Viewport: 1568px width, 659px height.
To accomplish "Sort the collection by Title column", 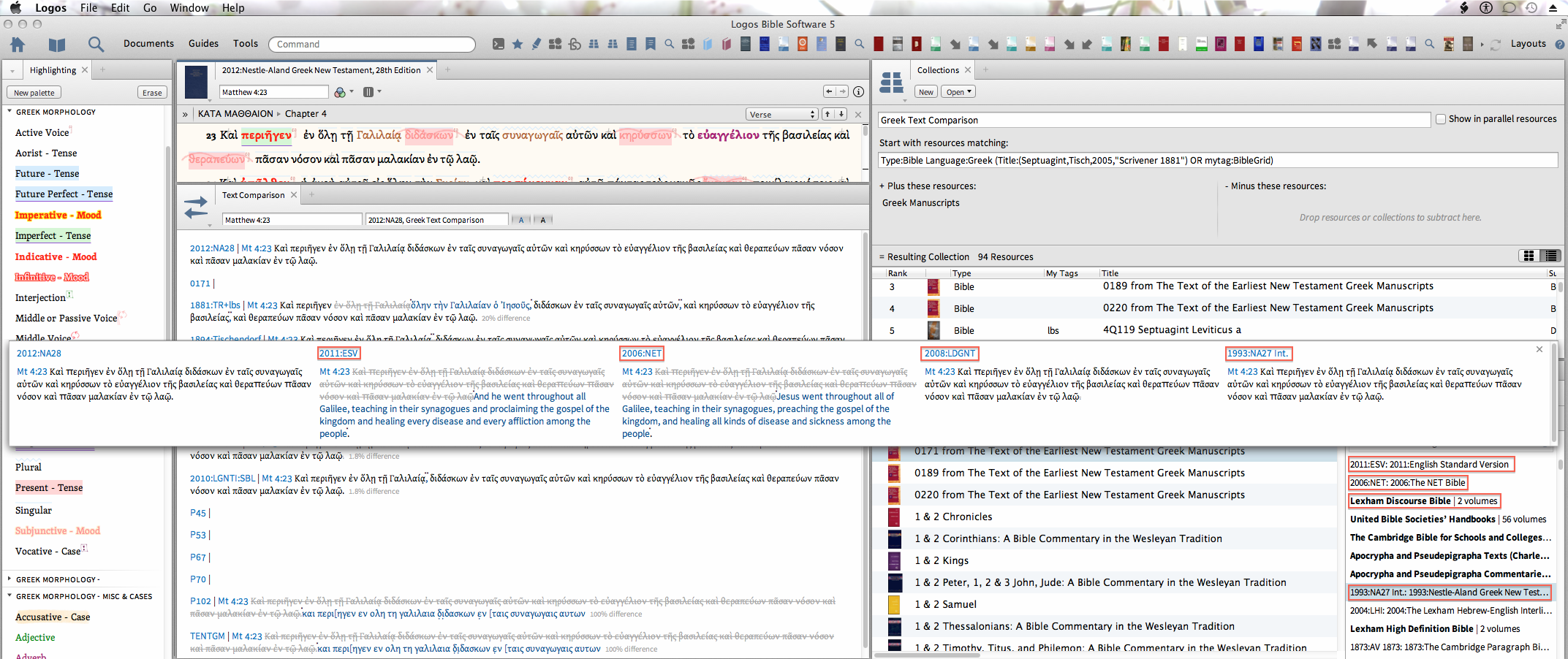I will click(x=1110, y=273).
